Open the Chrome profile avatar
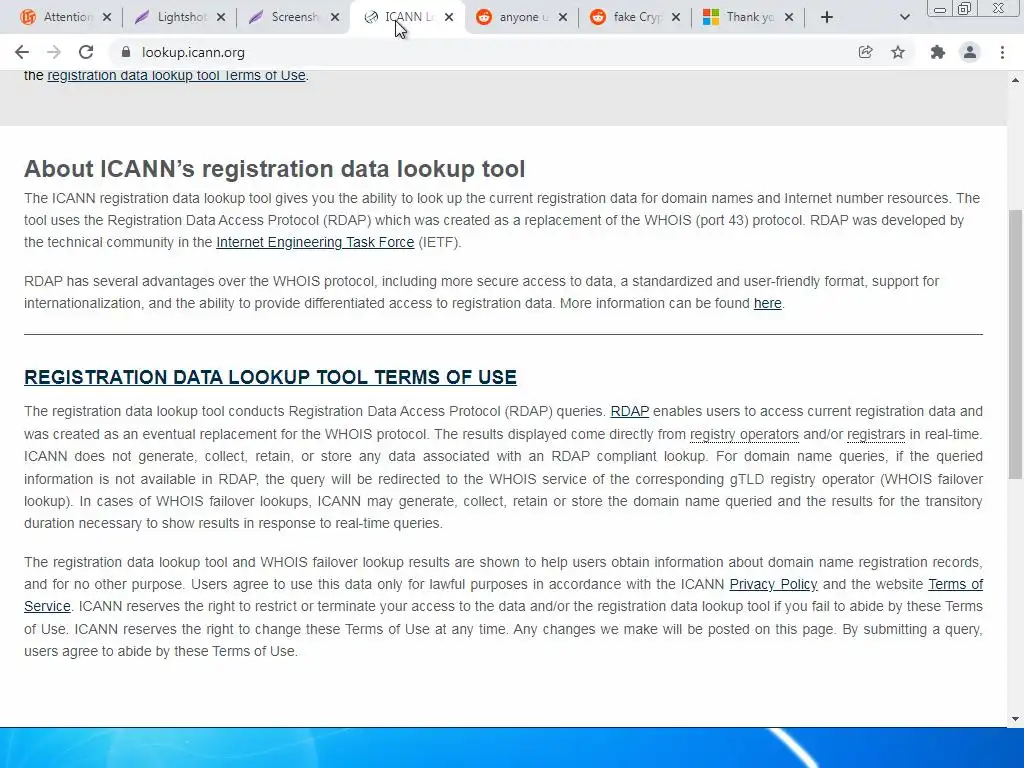 tap(970, 52)
